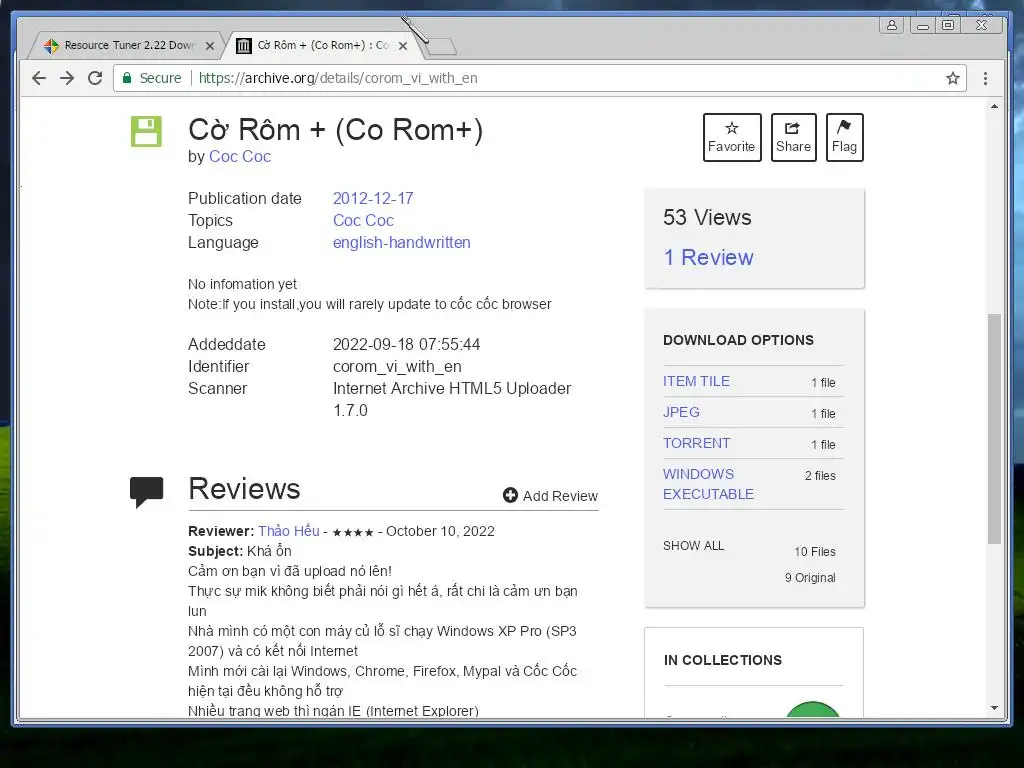Click the four-star review rating
Viewport: 1024px width, 768px height.
[x=353, y=532]
